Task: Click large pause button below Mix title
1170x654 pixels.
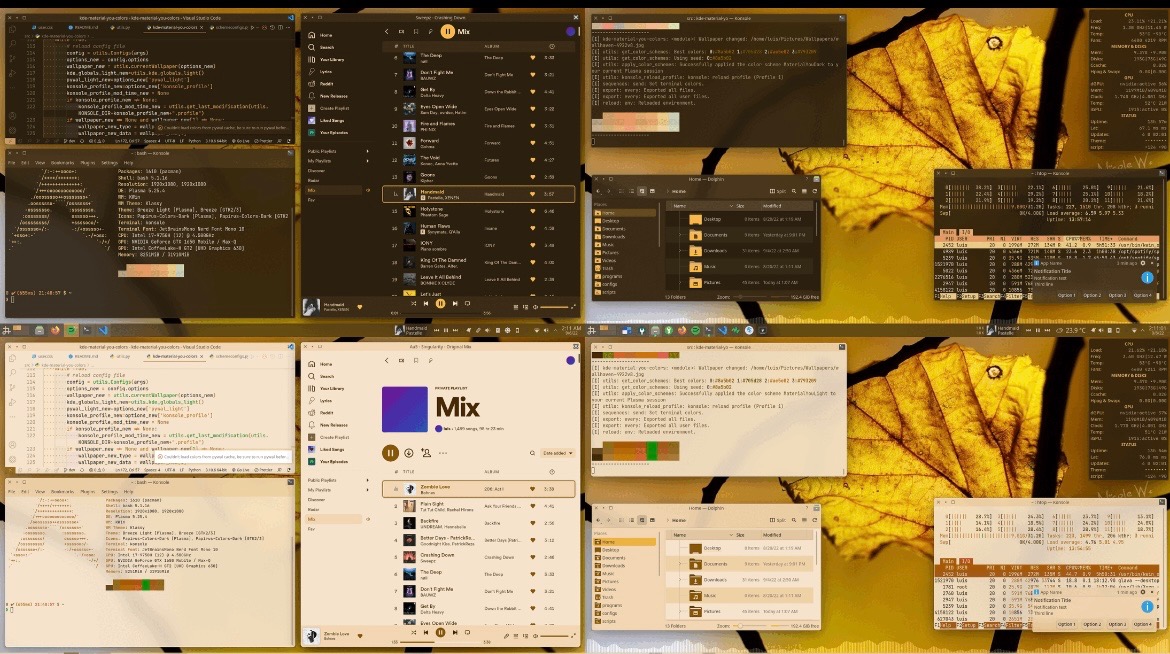Action: click(x=390, y=452)
